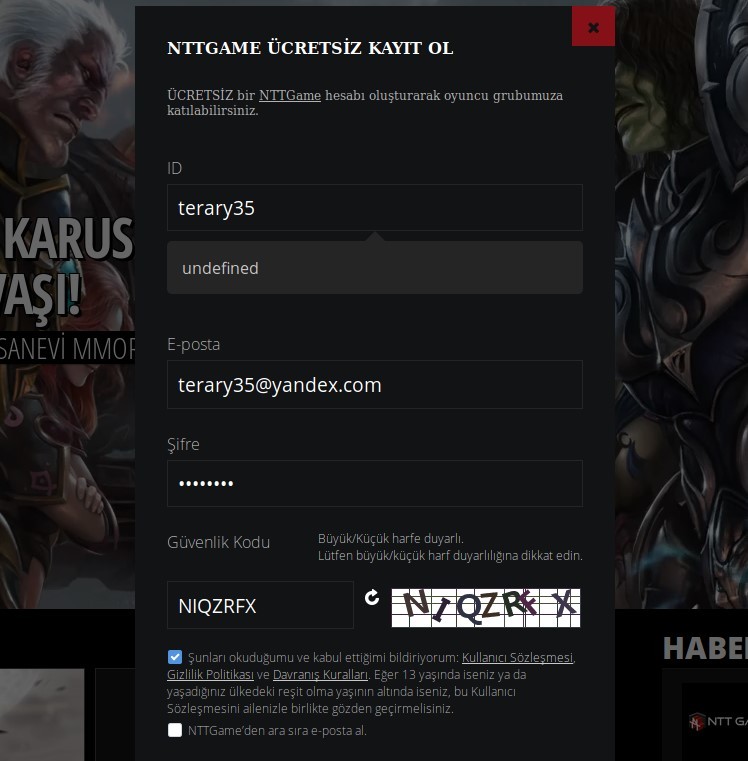Uncheck the user agreement acceptance checkbox
This screenshot has height=761, width=748.
pos(175,657)
